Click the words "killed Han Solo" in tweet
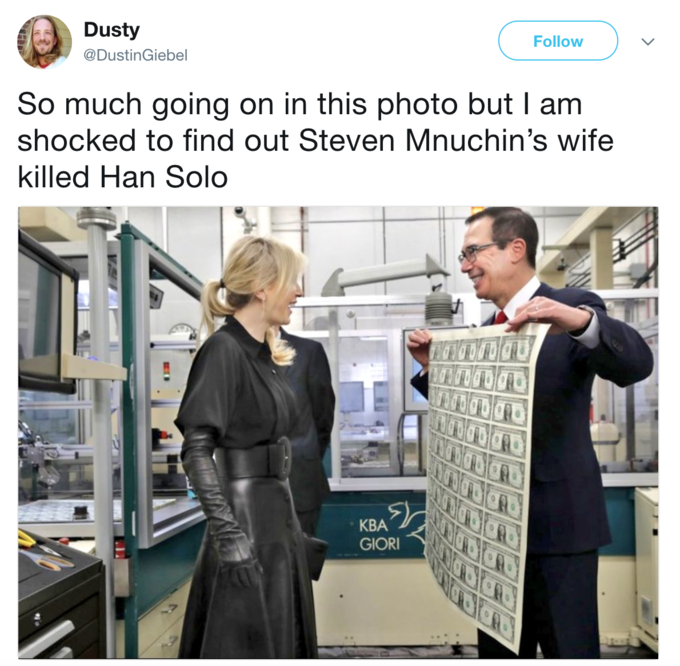The height and width of the screenshot is (666, 680). (x=123, y=177)
